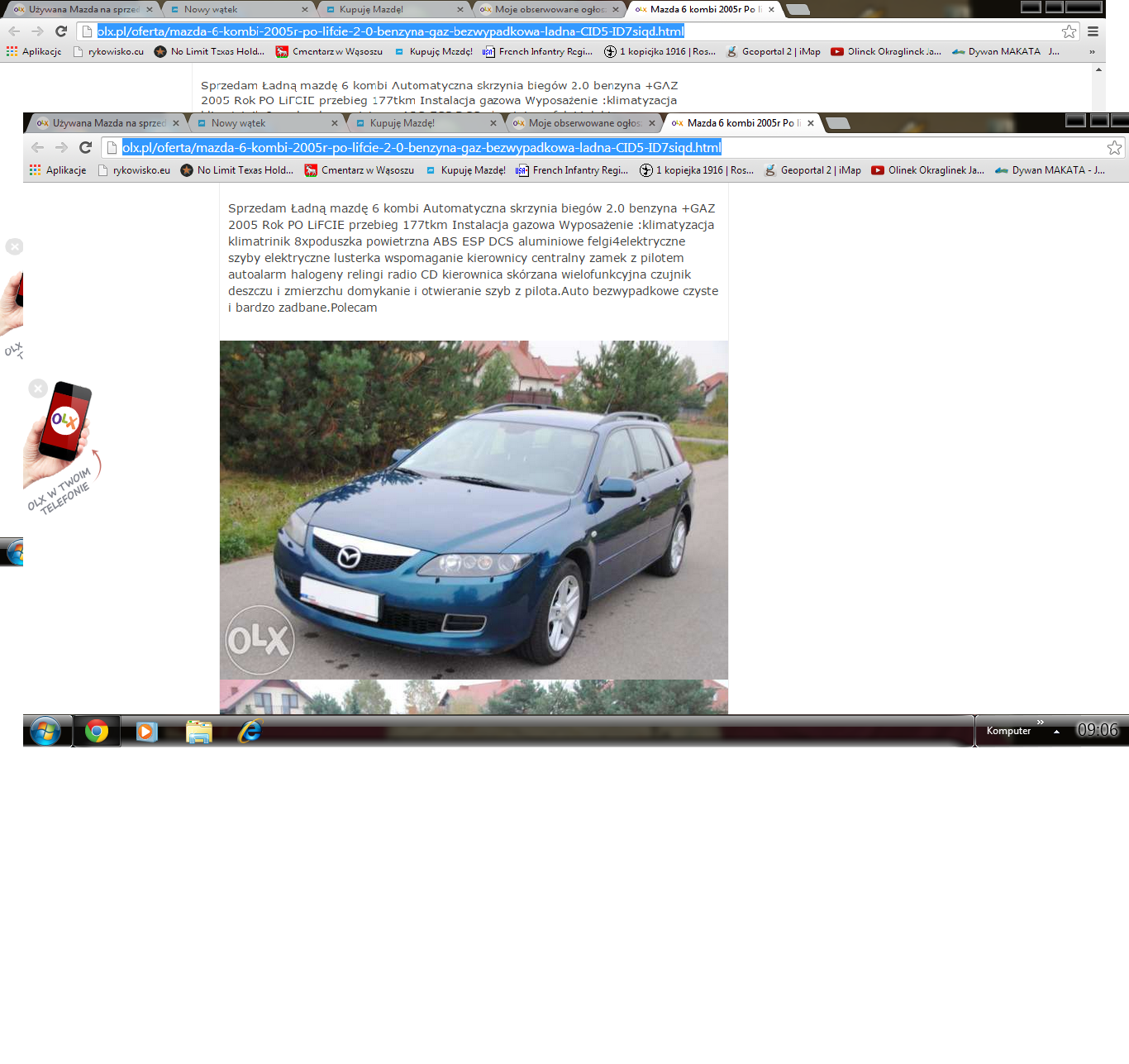This screenshot has height=1064, width=1129.
Task: Expand the Komputer toolbar chevron
Action: tap(1041, 723)
